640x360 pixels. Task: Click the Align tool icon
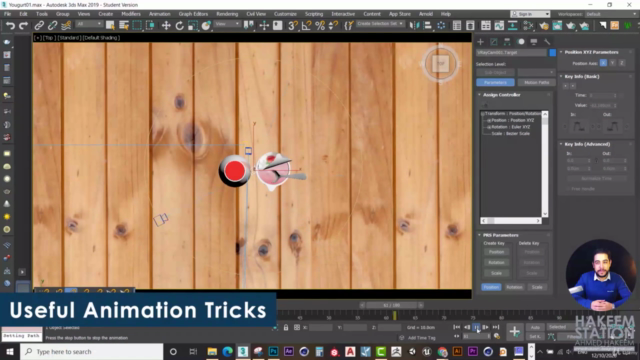click(x=427, y=26)
